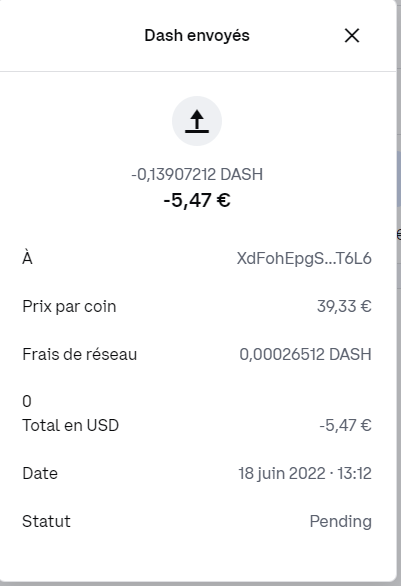Image resolution: width=401 pixels, height=586 pixels.
Task: Click the blue scrollbar on right edge
Action: pos(399,179)
